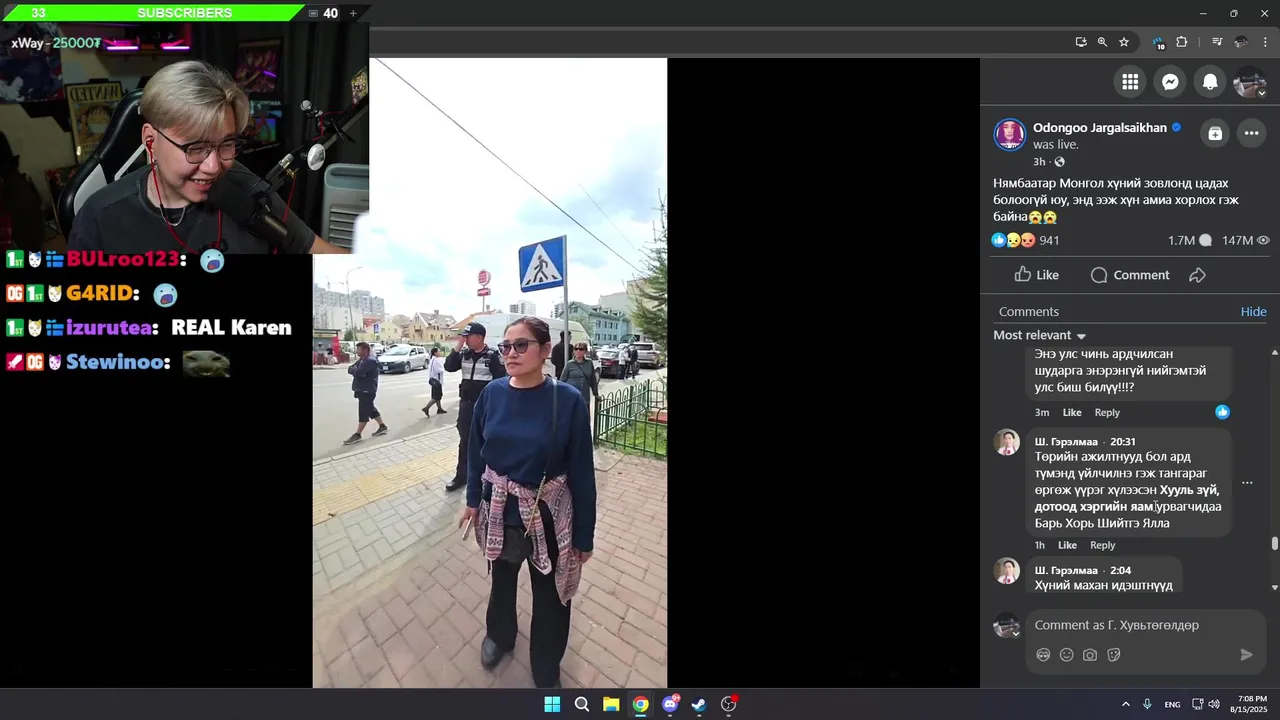Send the comment with the arrow icon
Image resolution: width=1280 pixels, height=720 pixels.
1247,655
